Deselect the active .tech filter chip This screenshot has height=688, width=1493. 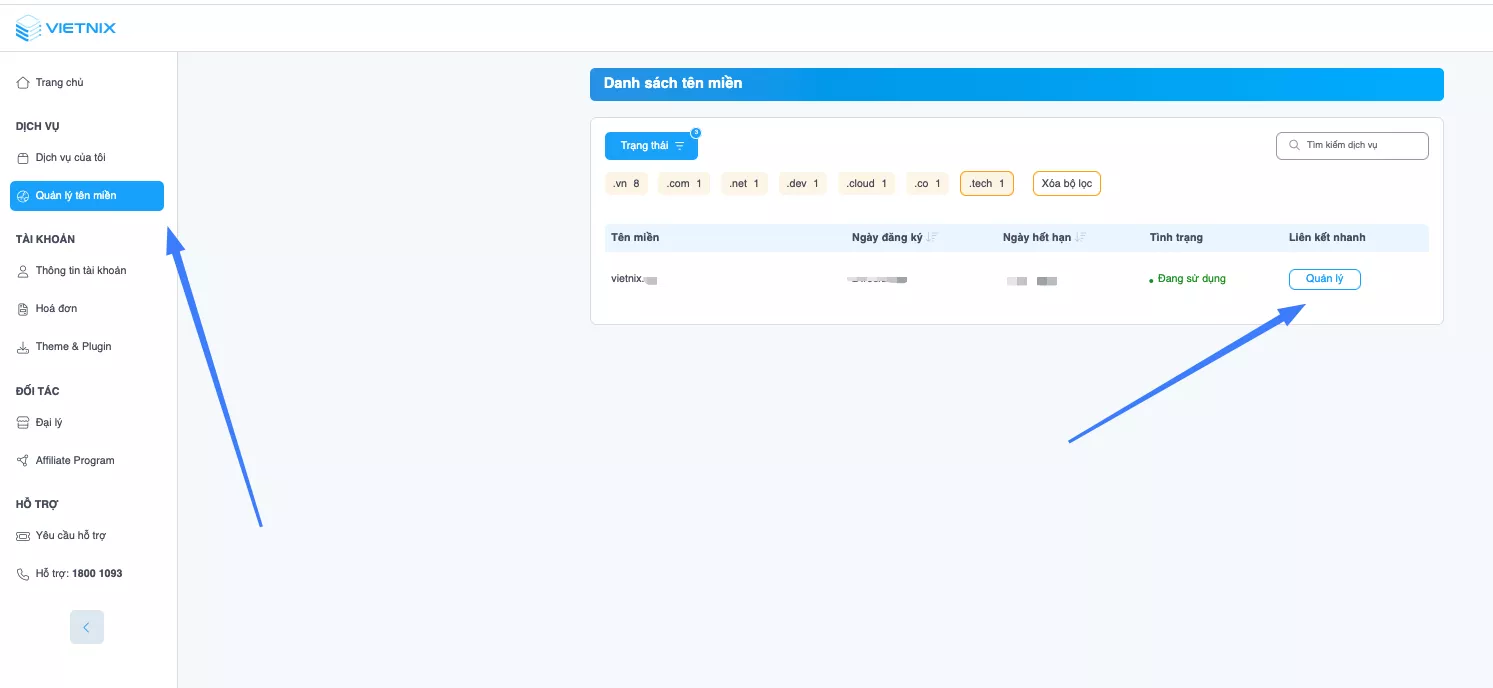[x=986, y=184]
